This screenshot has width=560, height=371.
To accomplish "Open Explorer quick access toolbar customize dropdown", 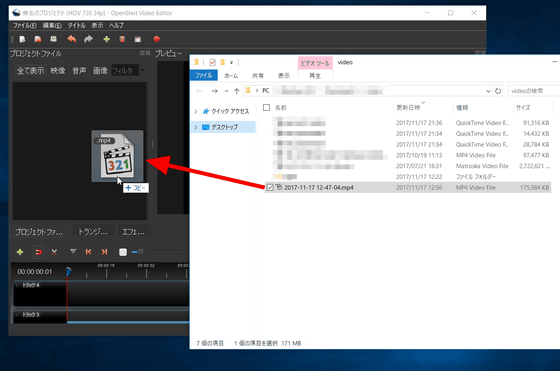I will click(x=231, y=62).
